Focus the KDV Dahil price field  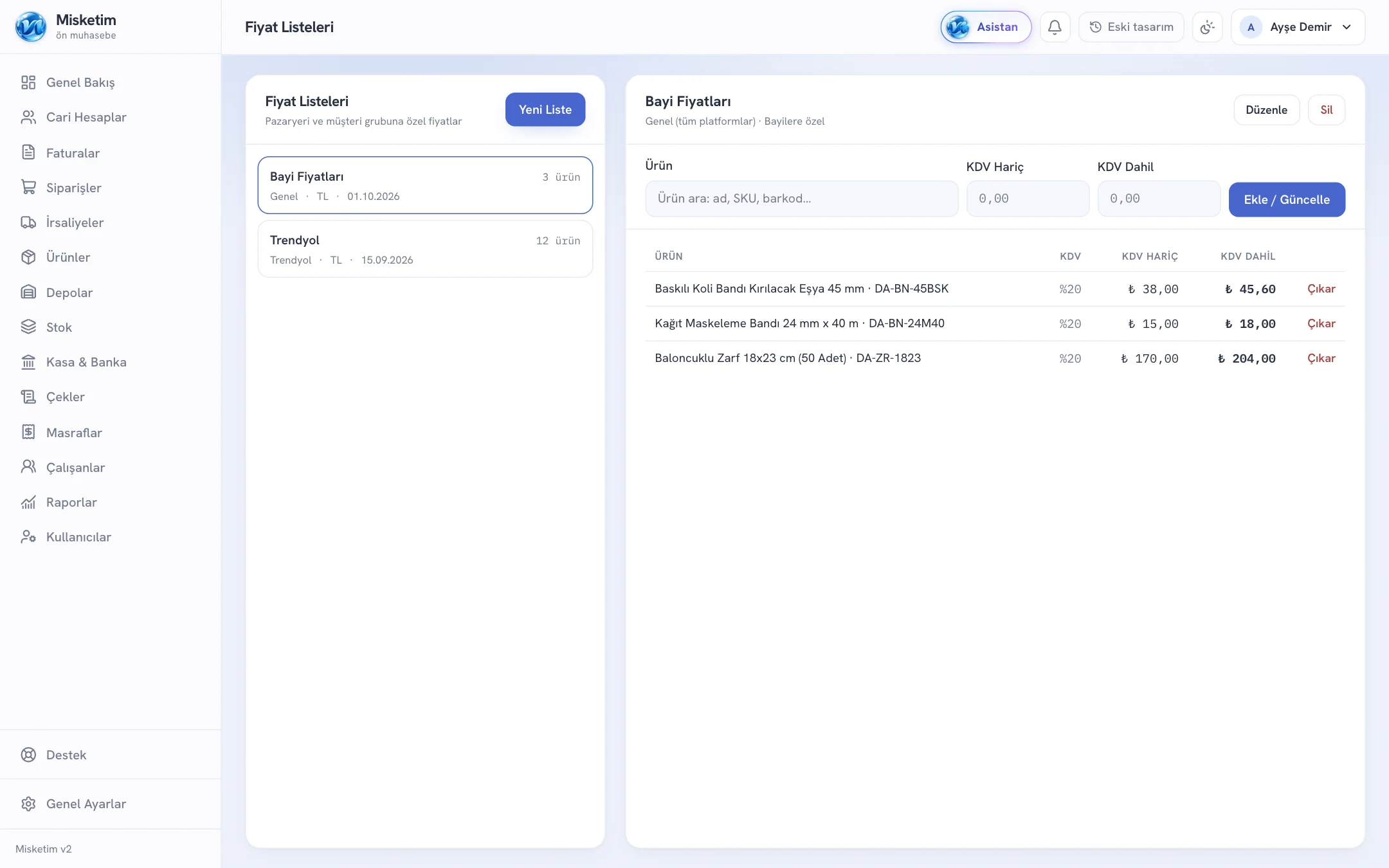click(x=1159, y=199)
